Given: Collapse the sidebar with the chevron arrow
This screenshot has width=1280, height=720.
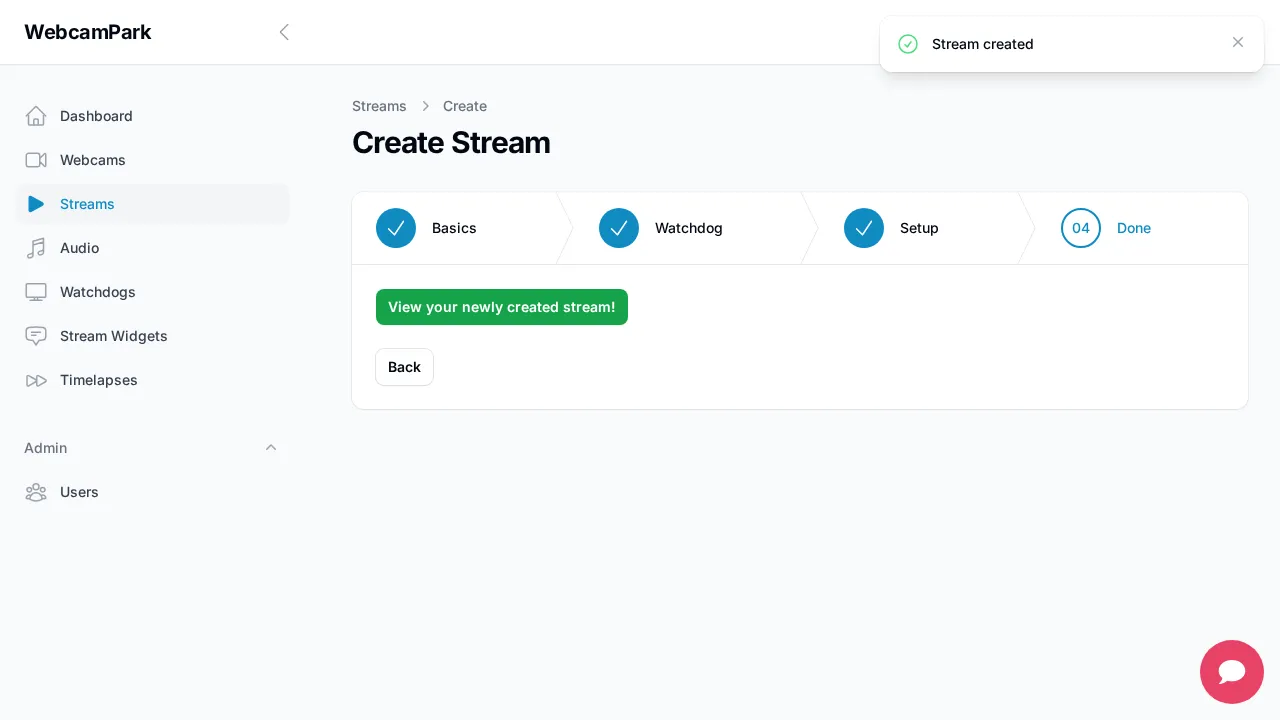Looking at the screenshot, I should [284, 32].
